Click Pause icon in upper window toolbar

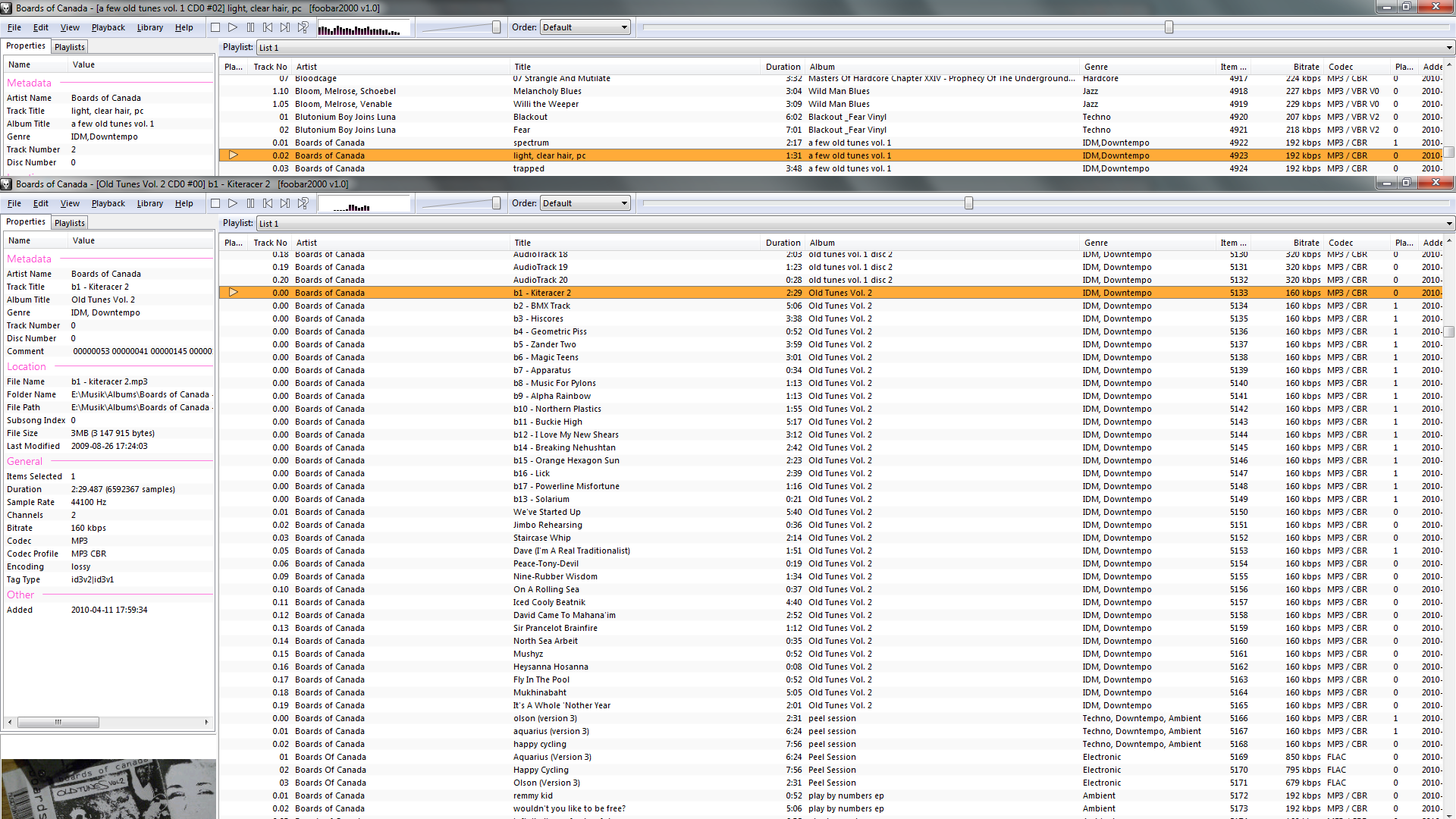pyautogui.click(x=250, y=27)
